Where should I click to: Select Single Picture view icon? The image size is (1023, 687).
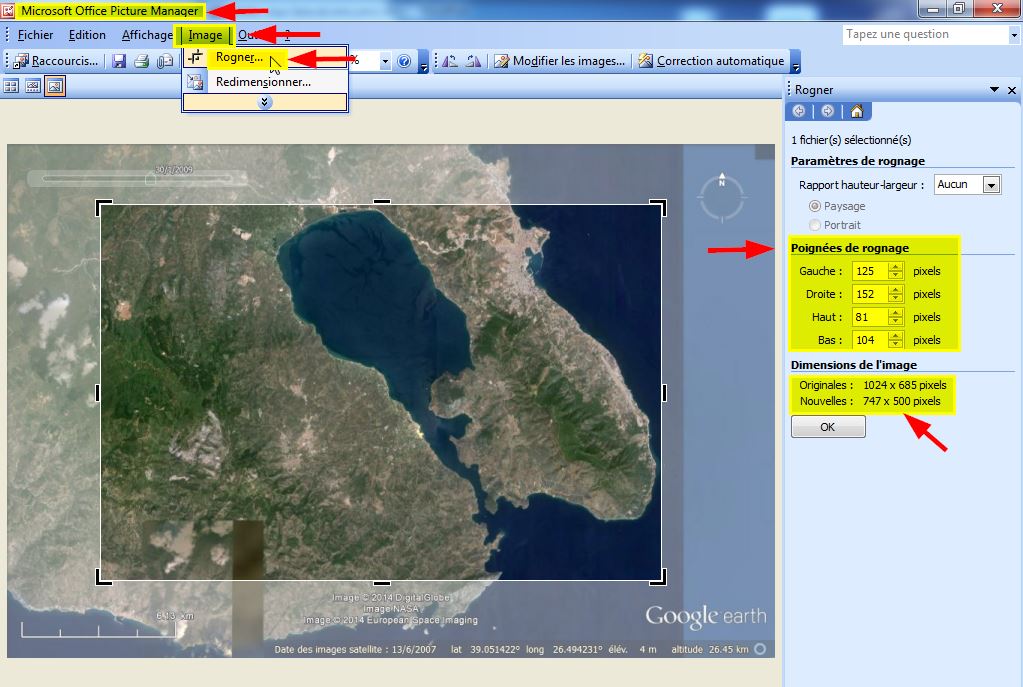(x=55, y=86)
